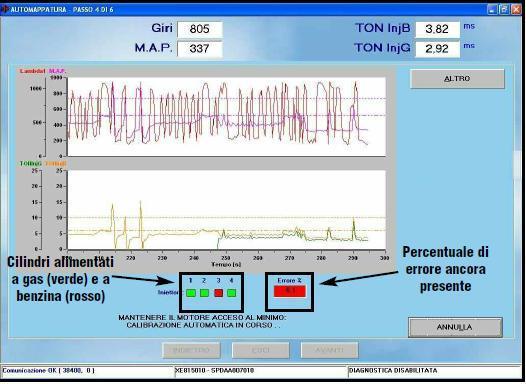The image size is (526, 384).
Task: Click the greyed-out ESCI button
Action: (261, 350)
